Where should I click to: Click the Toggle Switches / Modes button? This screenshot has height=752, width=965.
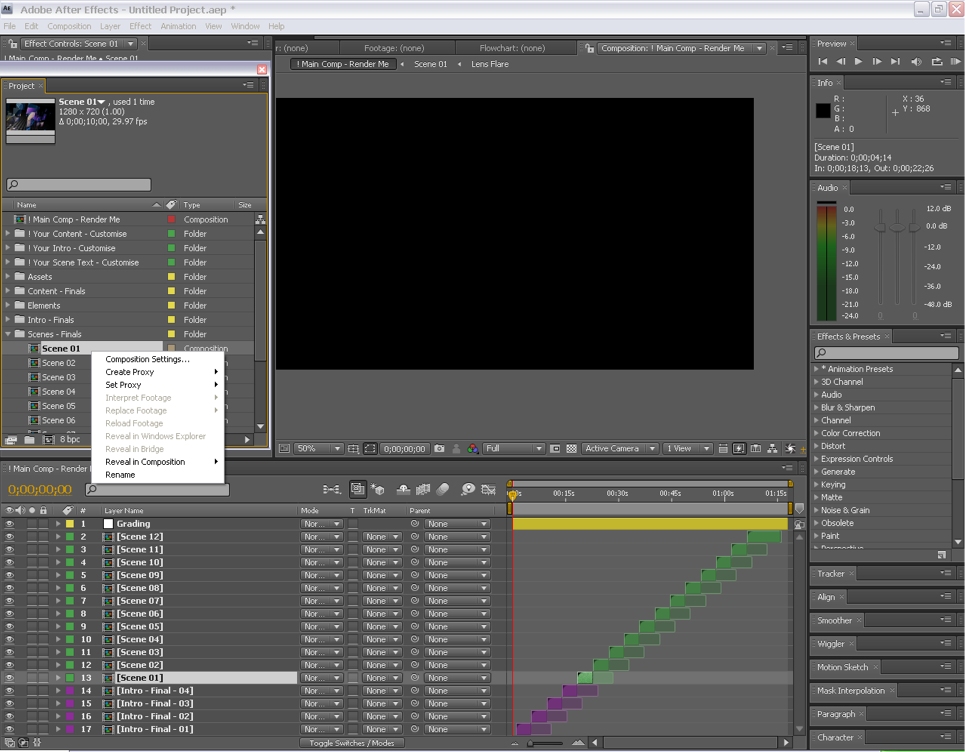tap(352, 743)
